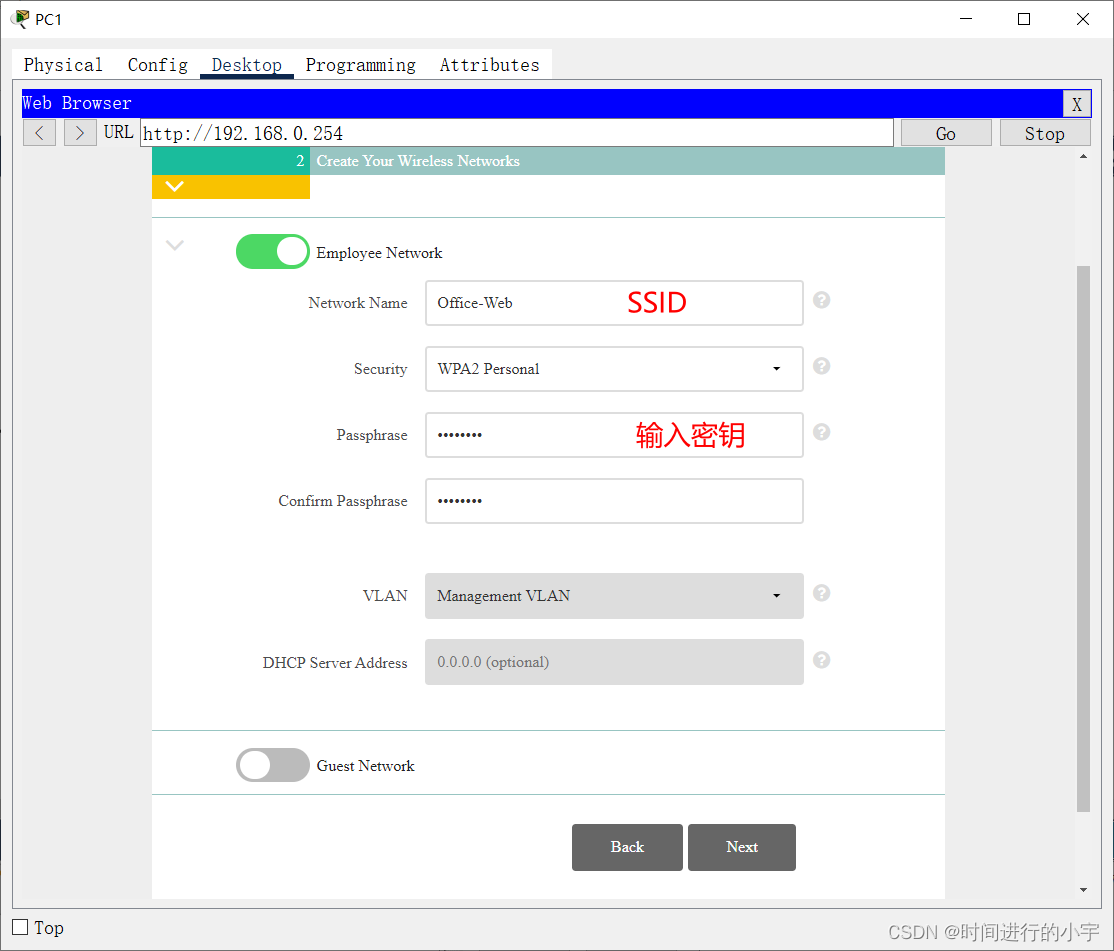The height and width of the screenshot is (951, 1114).
Task: Click the Create Your Wireless Networks step header
Action: coord(548,161)
